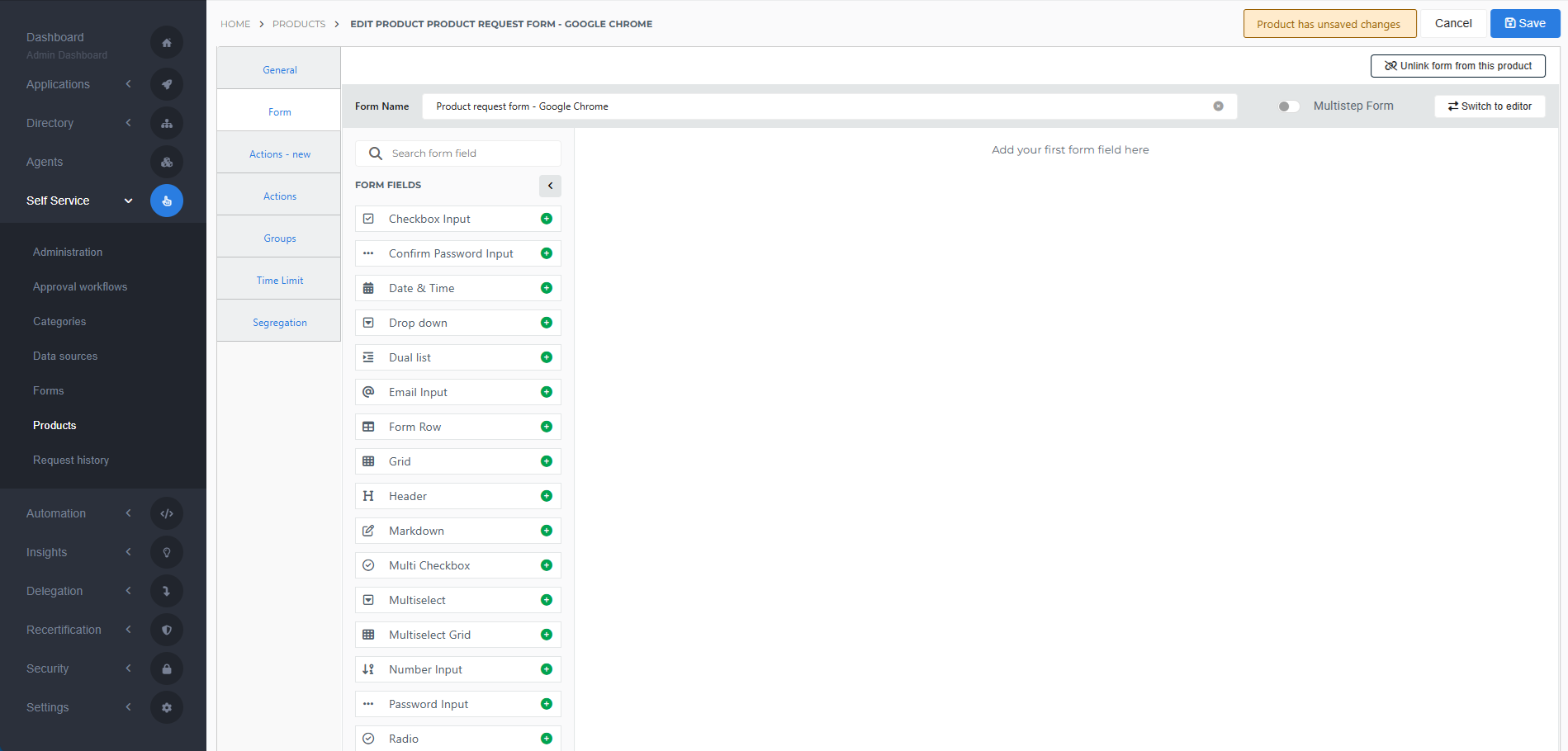Add a Header field with the plus icon
Image resolution: width=1568 pixels, height=751 pixels.
(x=547, y=495)
